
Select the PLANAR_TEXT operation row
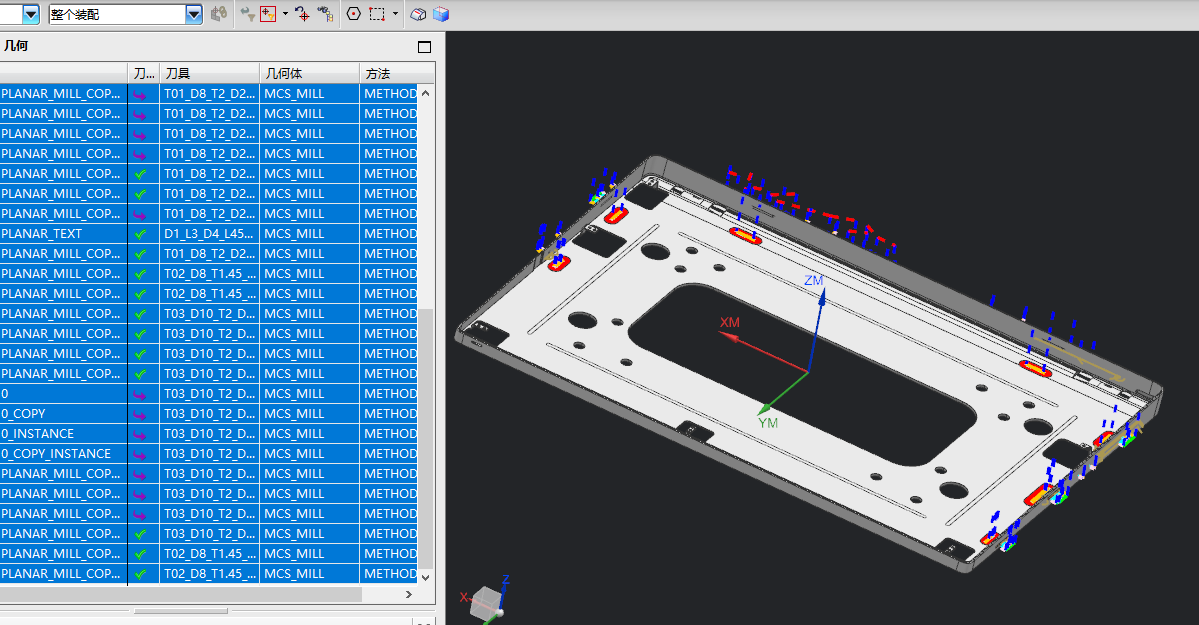coord(209,233)
